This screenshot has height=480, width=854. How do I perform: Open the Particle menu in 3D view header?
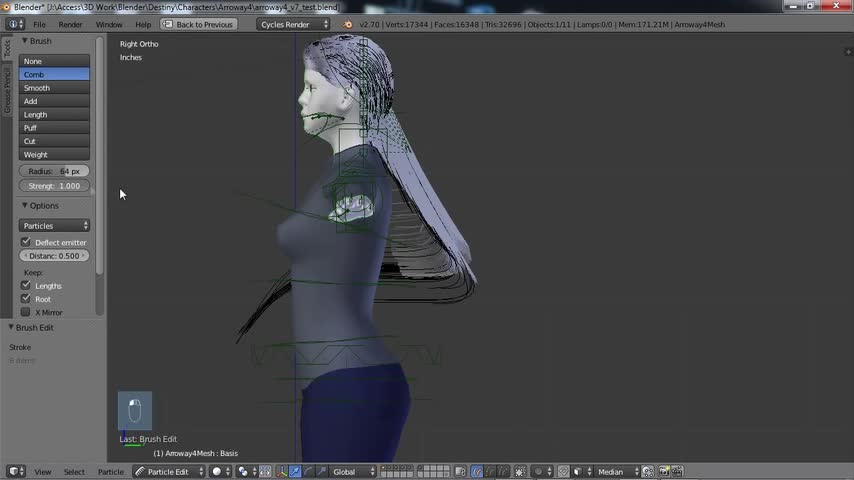click(x=111, y=472)
